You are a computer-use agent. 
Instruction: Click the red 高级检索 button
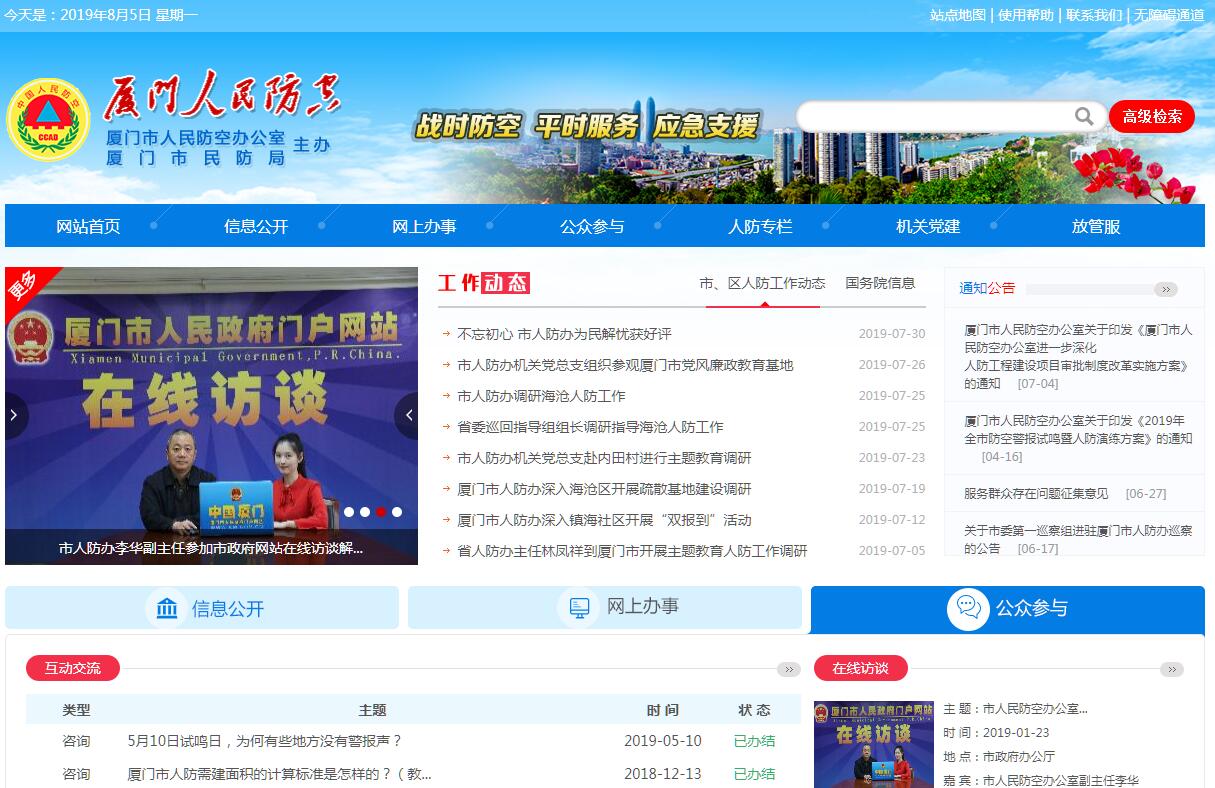(1152, 116)
